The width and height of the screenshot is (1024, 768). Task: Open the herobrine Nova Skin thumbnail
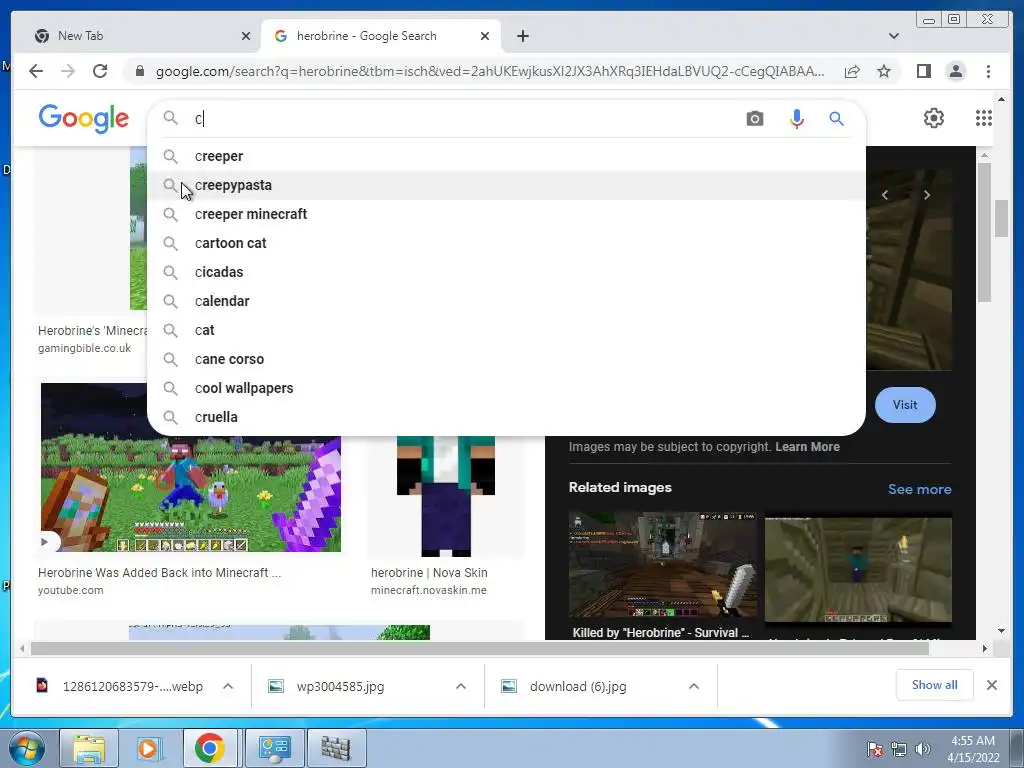tap(446, 496)
